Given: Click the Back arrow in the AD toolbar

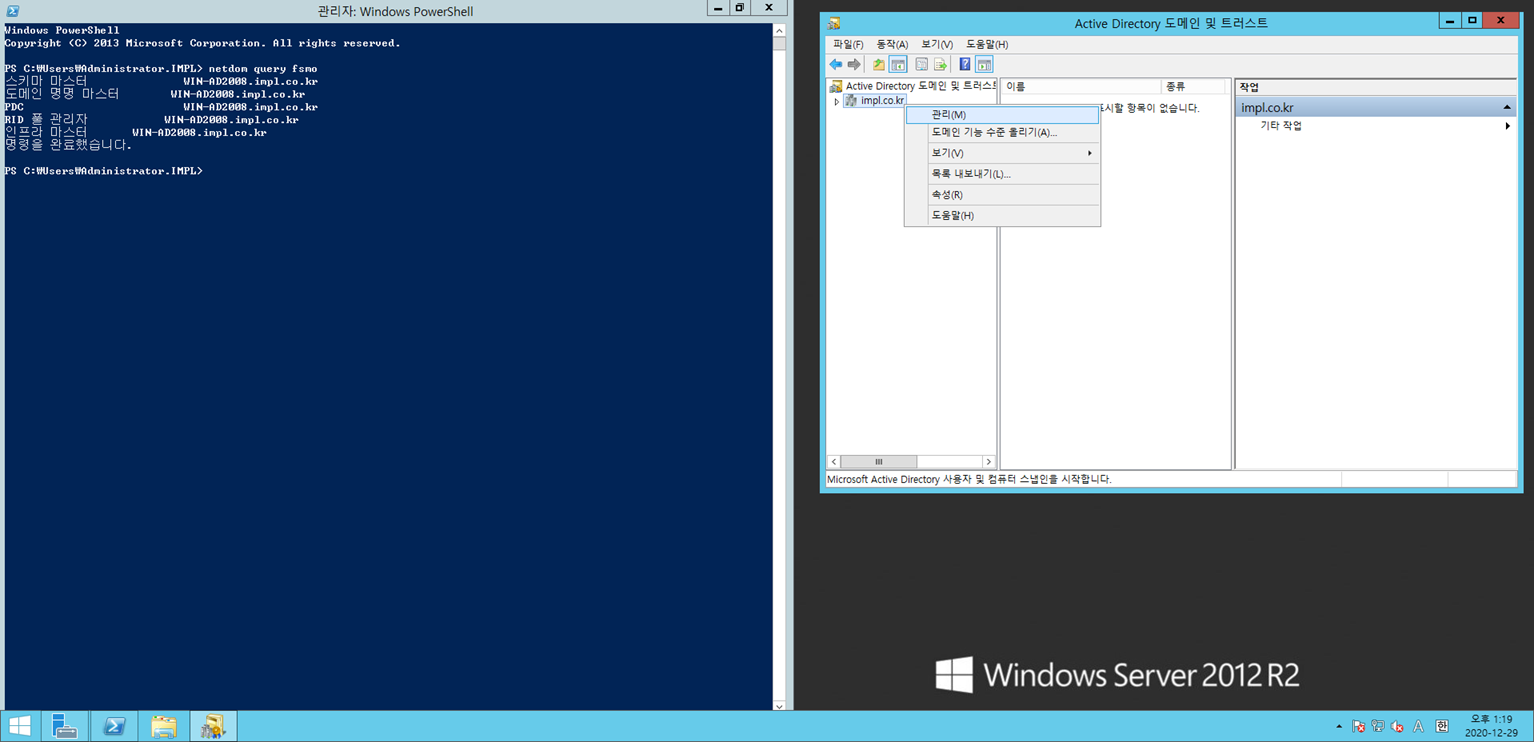Looking at the screenshot, I should click(836, 64).
